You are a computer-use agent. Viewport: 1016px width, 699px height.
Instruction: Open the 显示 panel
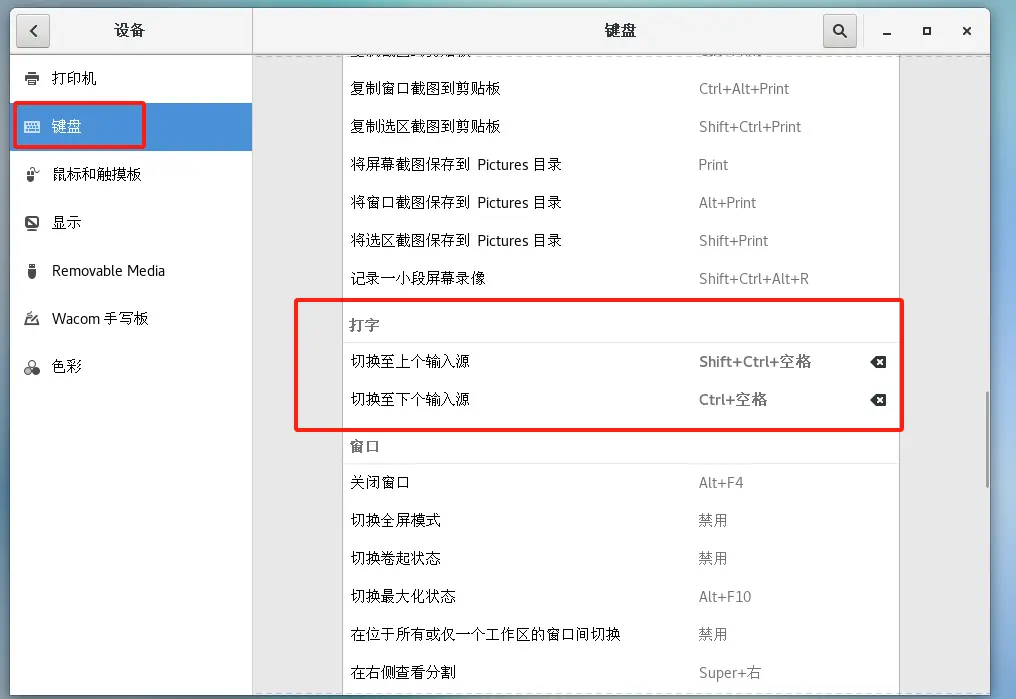pos(131,223)
